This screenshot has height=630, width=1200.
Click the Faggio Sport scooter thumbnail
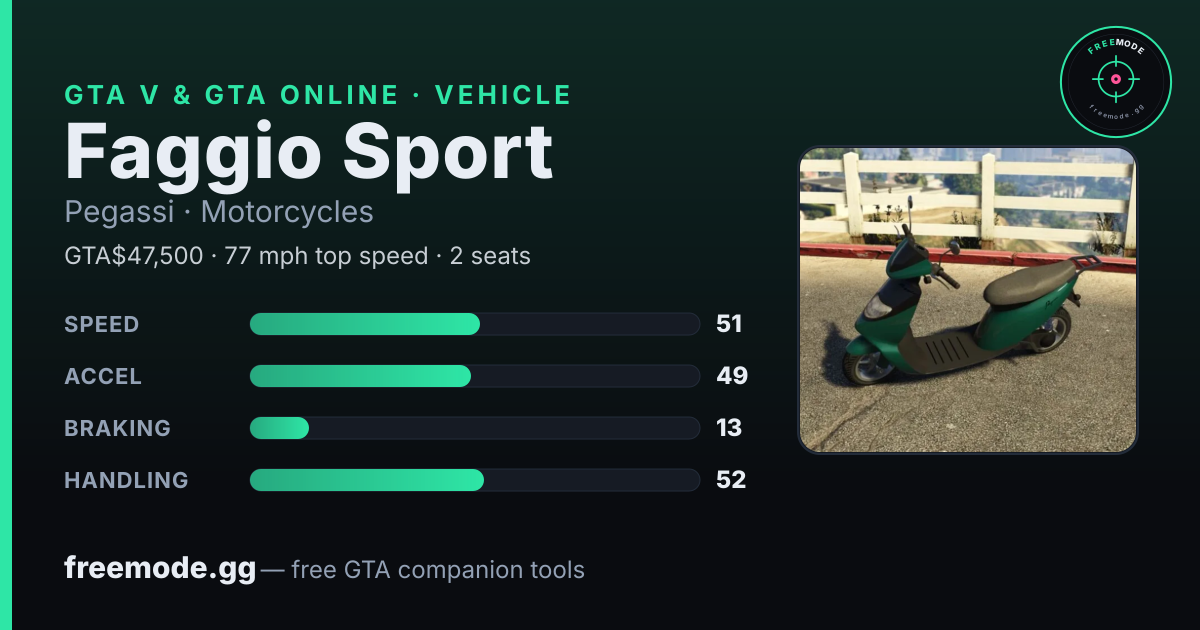click(968, 300)
